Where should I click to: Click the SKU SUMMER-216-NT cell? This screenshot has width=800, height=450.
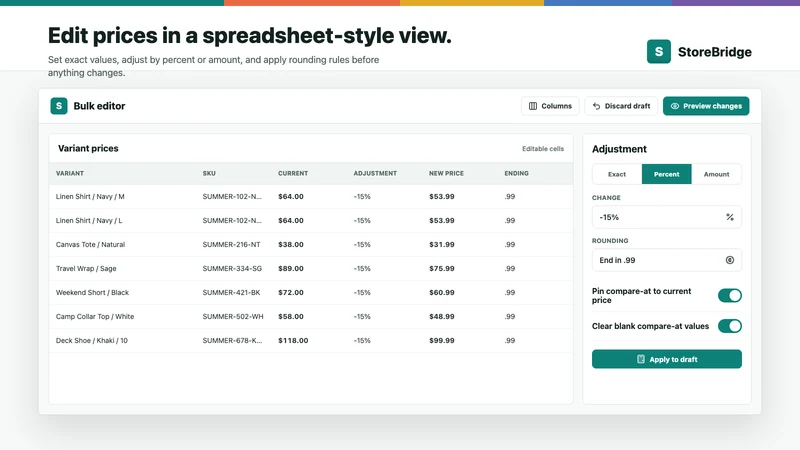[x=231, y=244]
